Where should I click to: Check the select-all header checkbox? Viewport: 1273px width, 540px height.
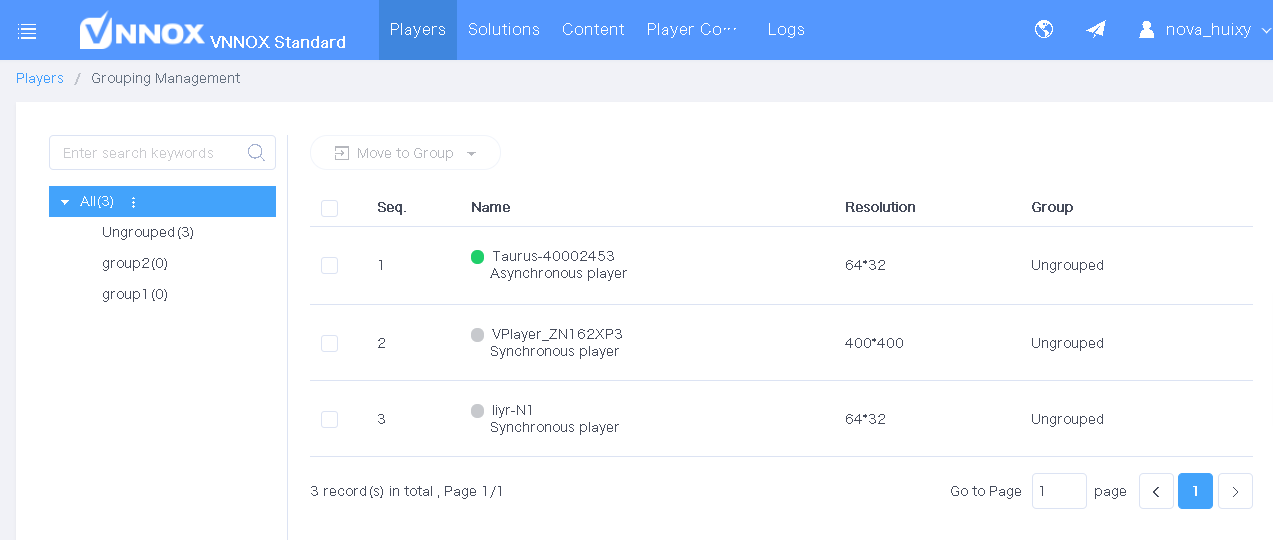tap(329, 208)
